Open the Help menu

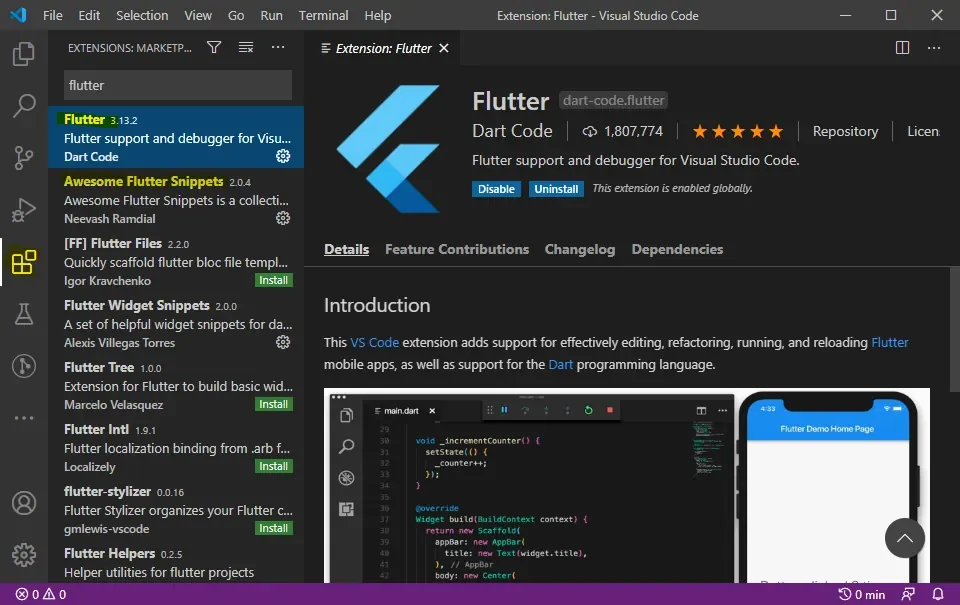tap(378, 15)
